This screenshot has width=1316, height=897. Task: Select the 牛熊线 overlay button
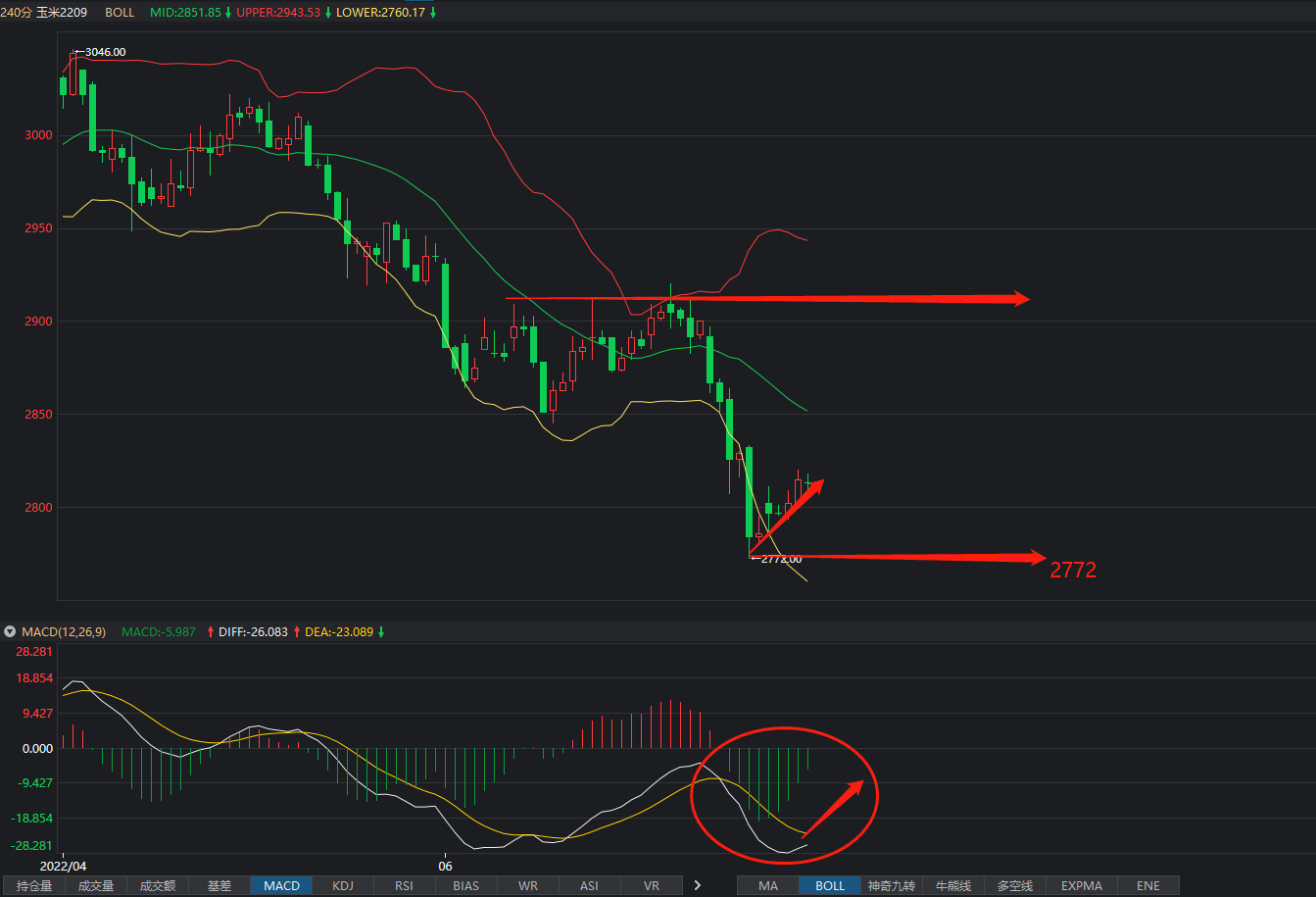click(x=953, y=885)
